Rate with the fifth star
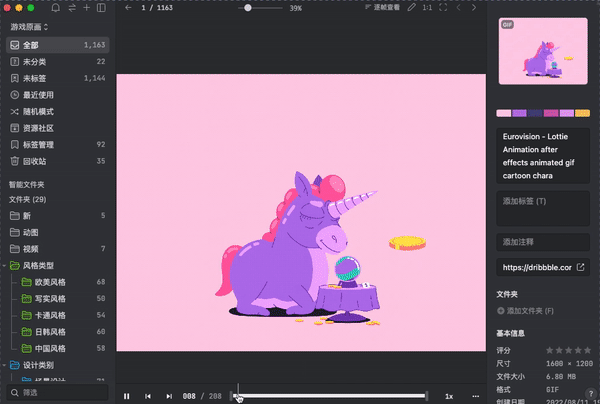 click(x=587, y=350)
